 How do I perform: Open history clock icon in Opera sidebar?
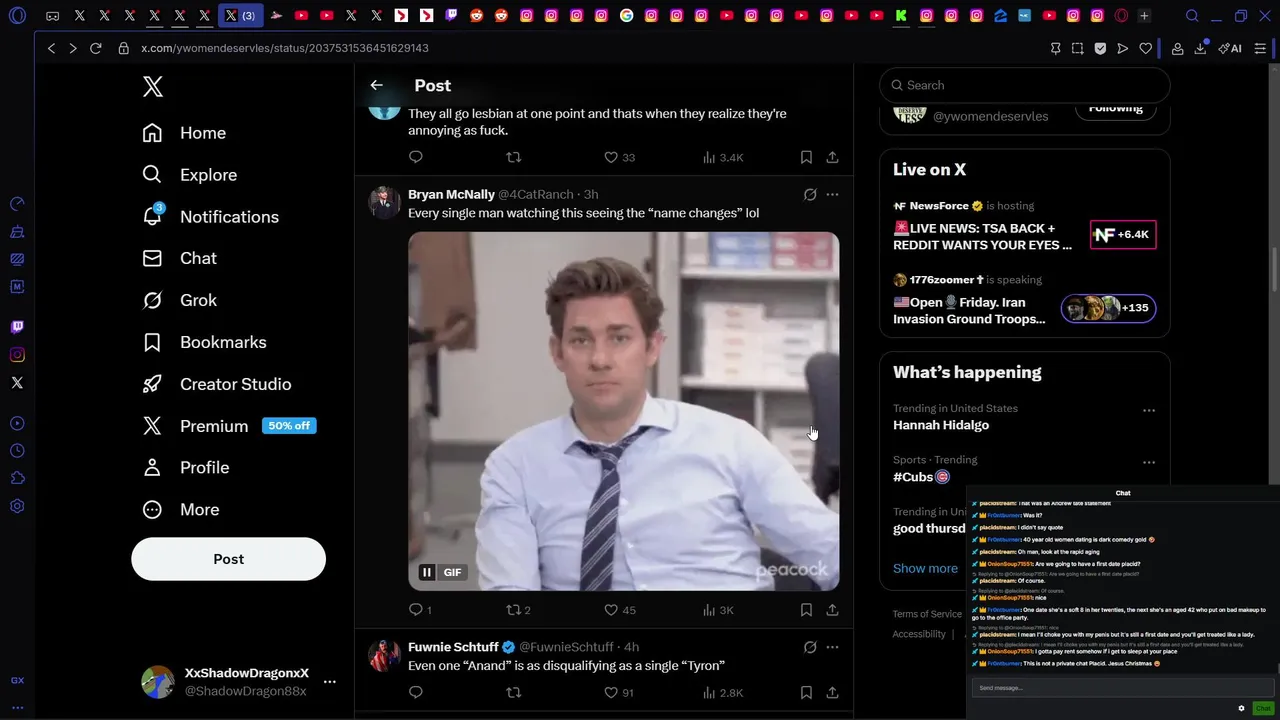[x=17, y=451]
